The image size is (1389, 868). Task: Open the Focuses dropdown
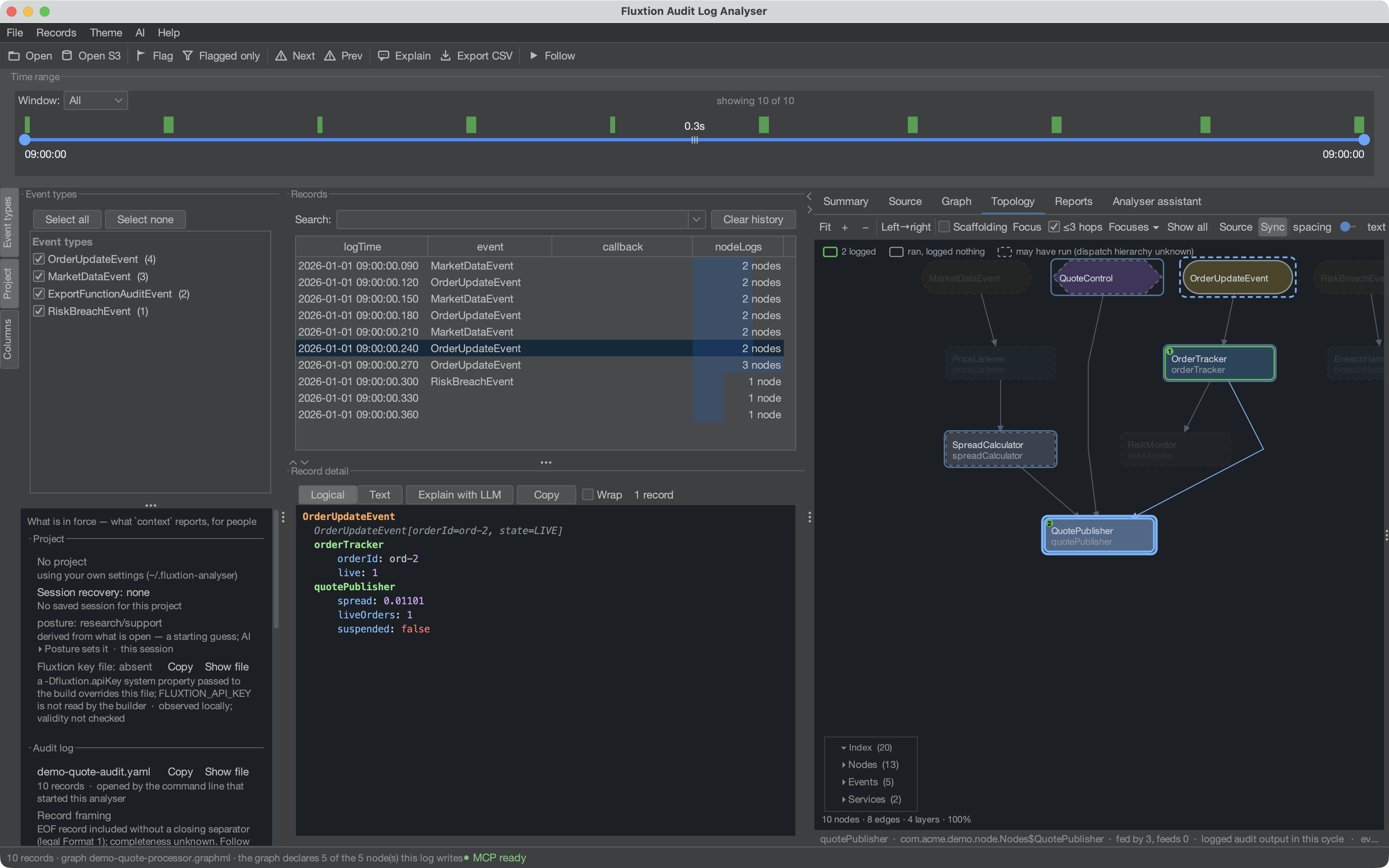[1133, 227]
